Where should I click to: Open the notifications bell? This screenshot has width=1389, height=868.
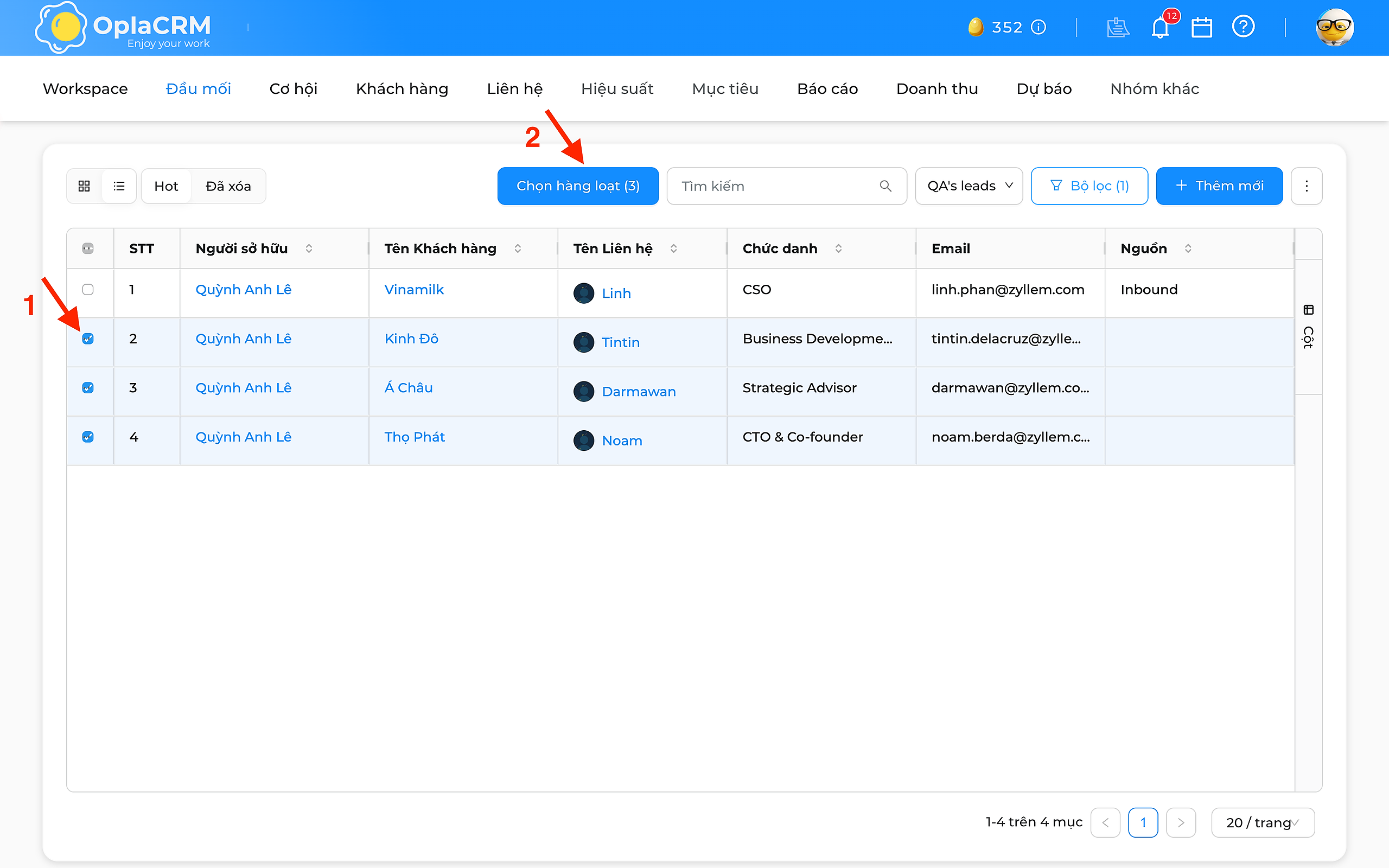click(1160, 27)
